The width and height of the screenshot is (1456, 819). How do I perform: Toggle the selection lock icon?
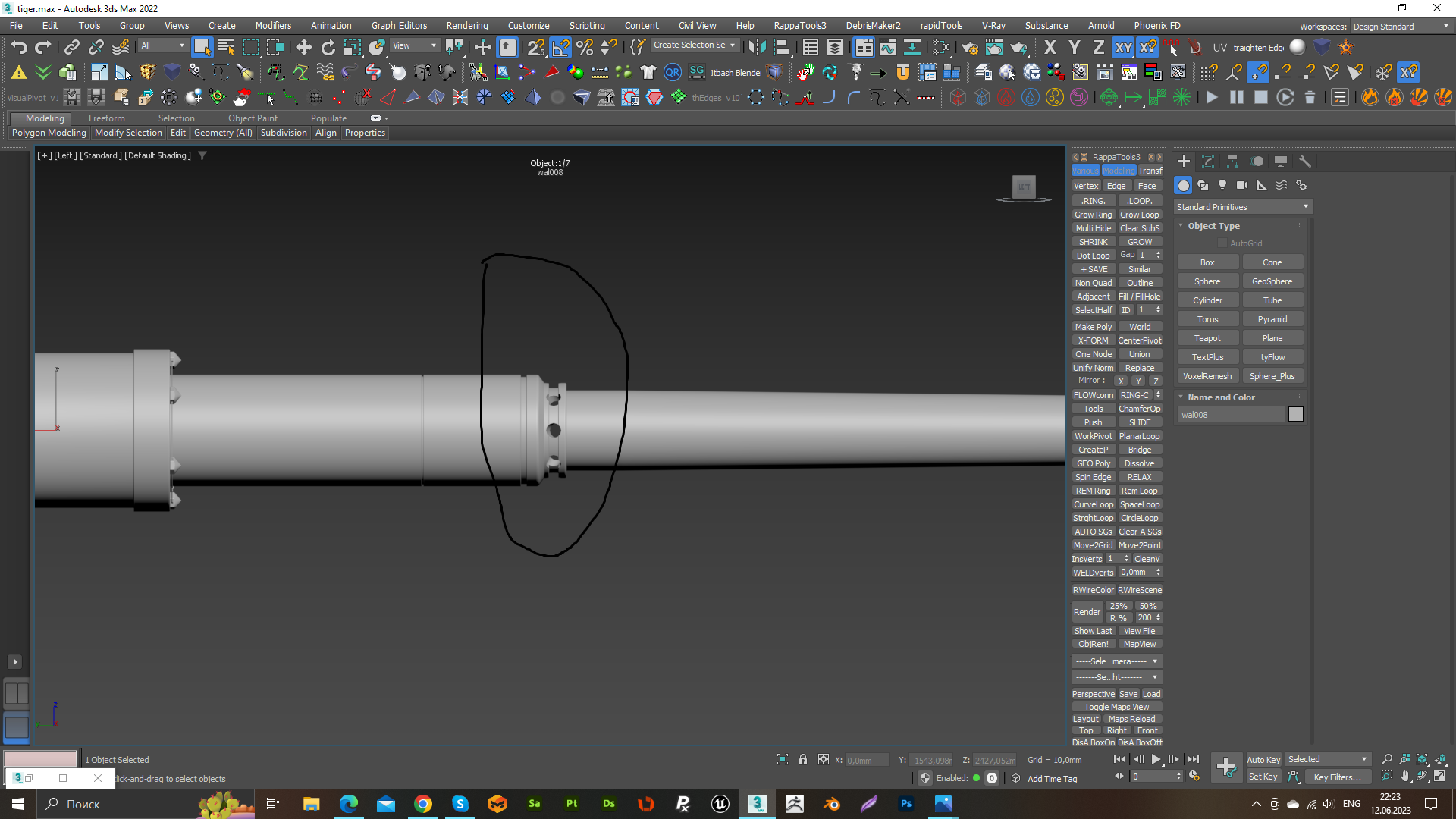pyautogui.click(x=803, y=760)
